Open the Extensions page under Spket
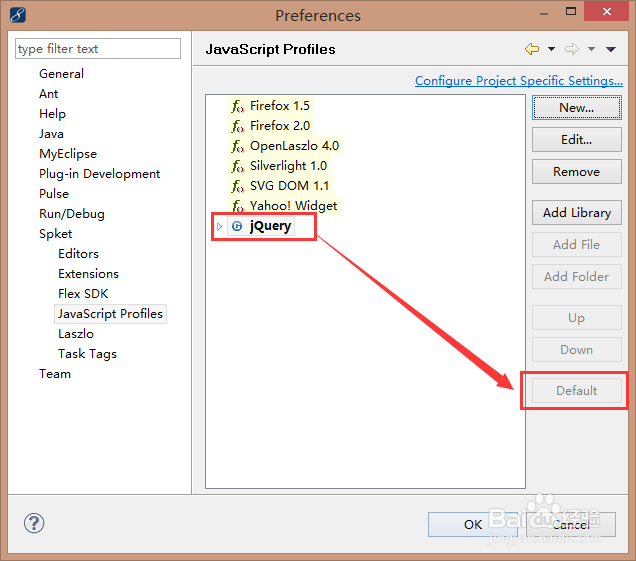This screenshot has width=636, height=561. (x=88, y=274)
